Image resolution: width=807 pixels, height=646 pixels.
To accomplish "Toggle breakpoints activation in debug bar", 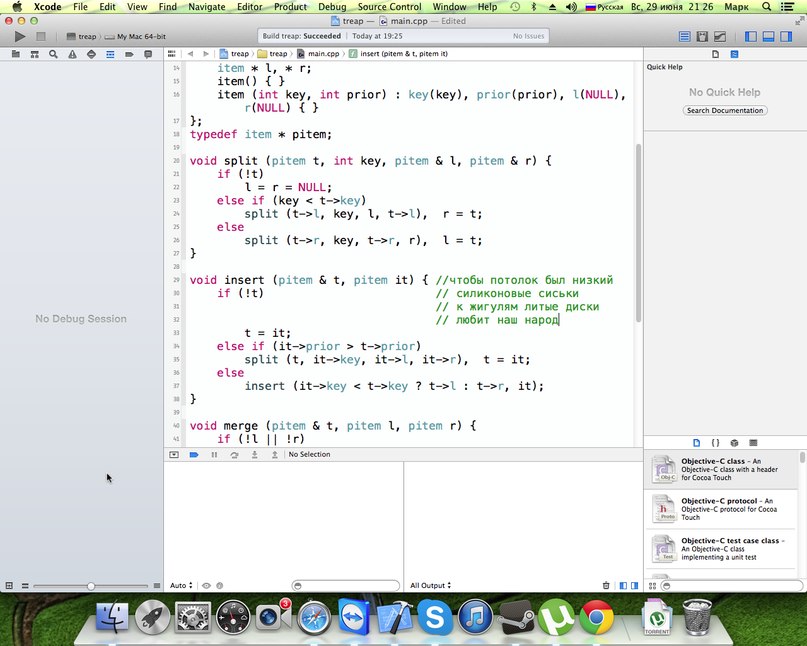I will [x=194, y=455].
